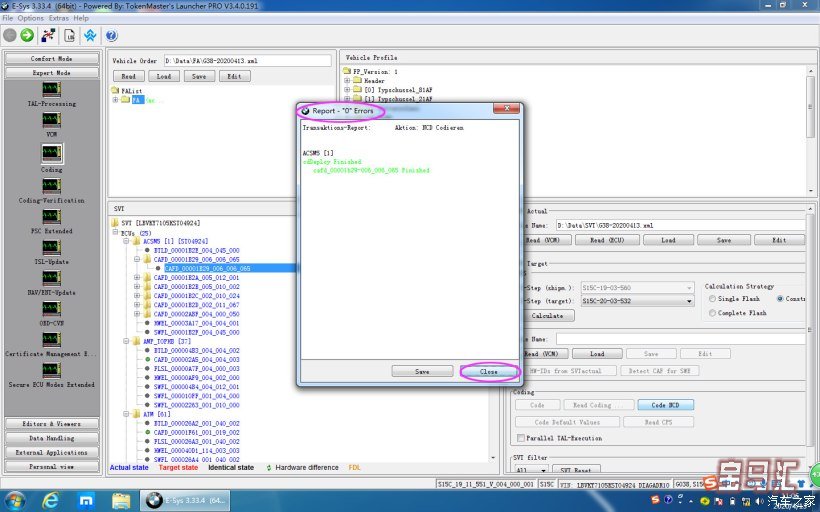Click the SVT root folder icon

[x=115, y=223]
